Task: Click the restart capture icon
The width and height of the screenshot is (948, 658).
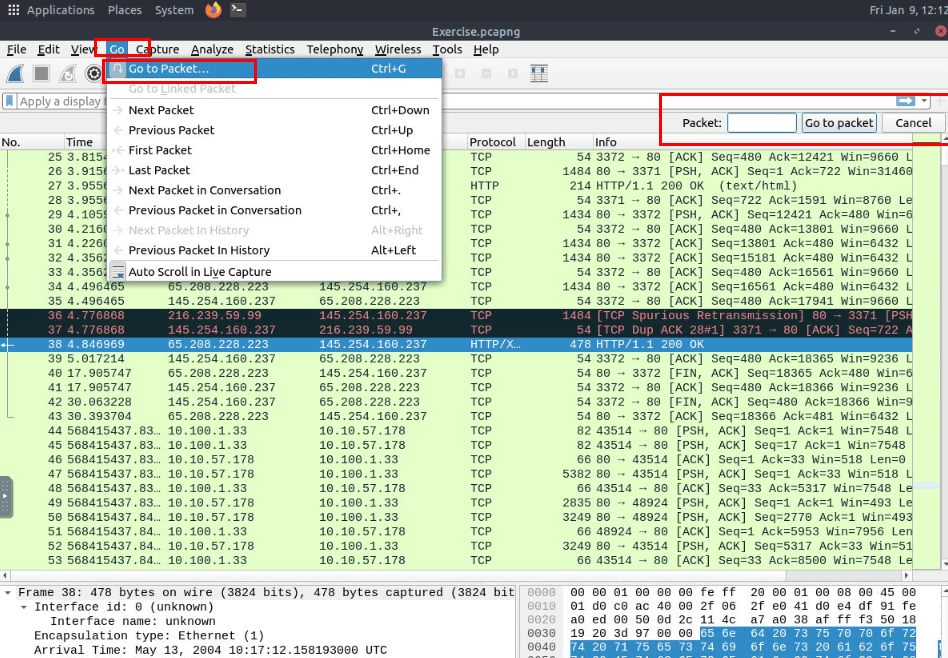Action: pyautogui.click(x=68, y=73)
